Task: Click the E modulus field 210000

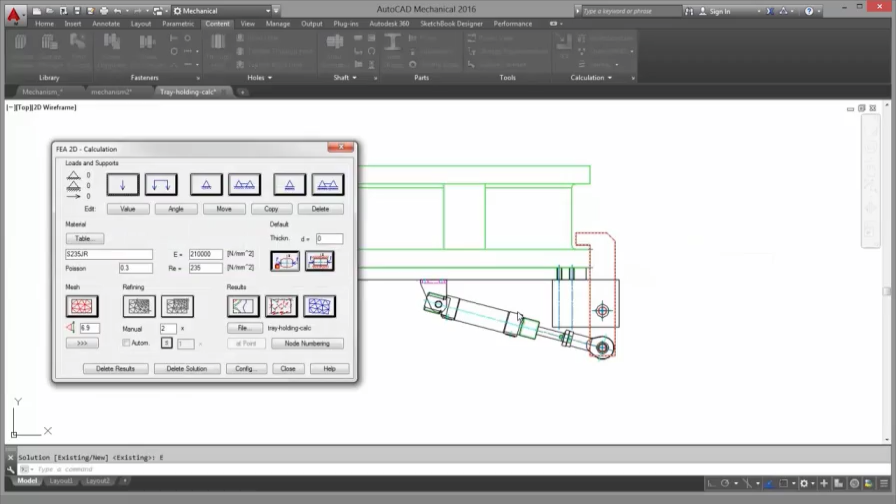Action: (205, 254)
